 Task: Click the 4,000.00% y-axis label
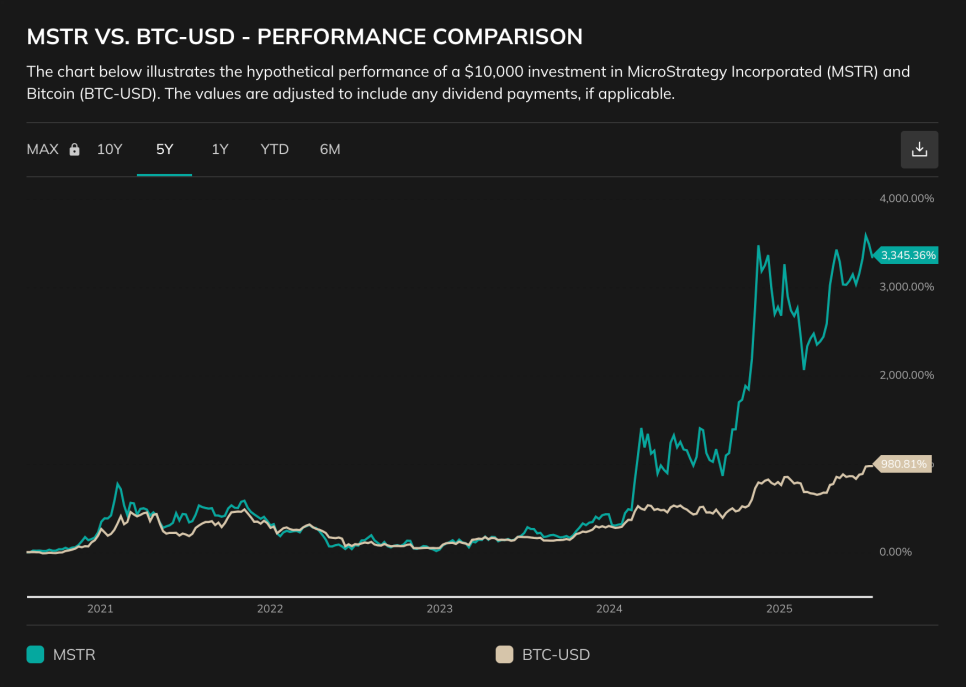point(907,198)
